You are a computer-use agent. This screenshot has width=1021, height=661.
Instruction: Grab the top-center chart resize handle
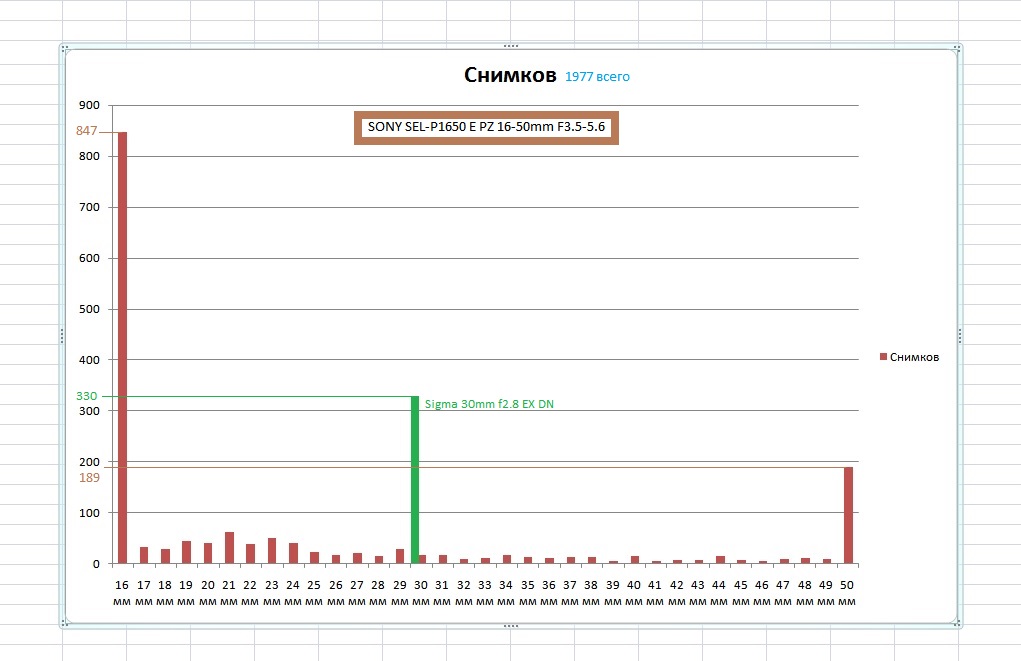[511, 46]
